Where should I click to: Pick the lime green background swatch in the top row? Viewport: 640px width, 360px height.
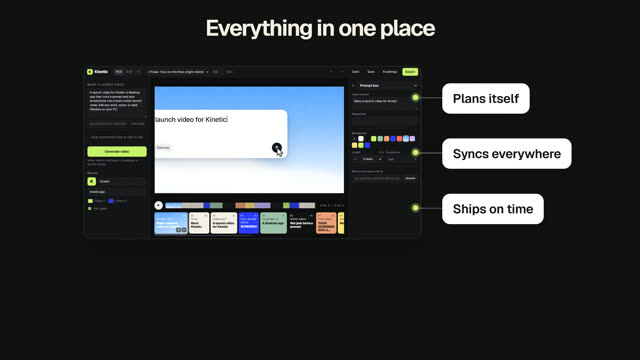[x=373, y=139]
